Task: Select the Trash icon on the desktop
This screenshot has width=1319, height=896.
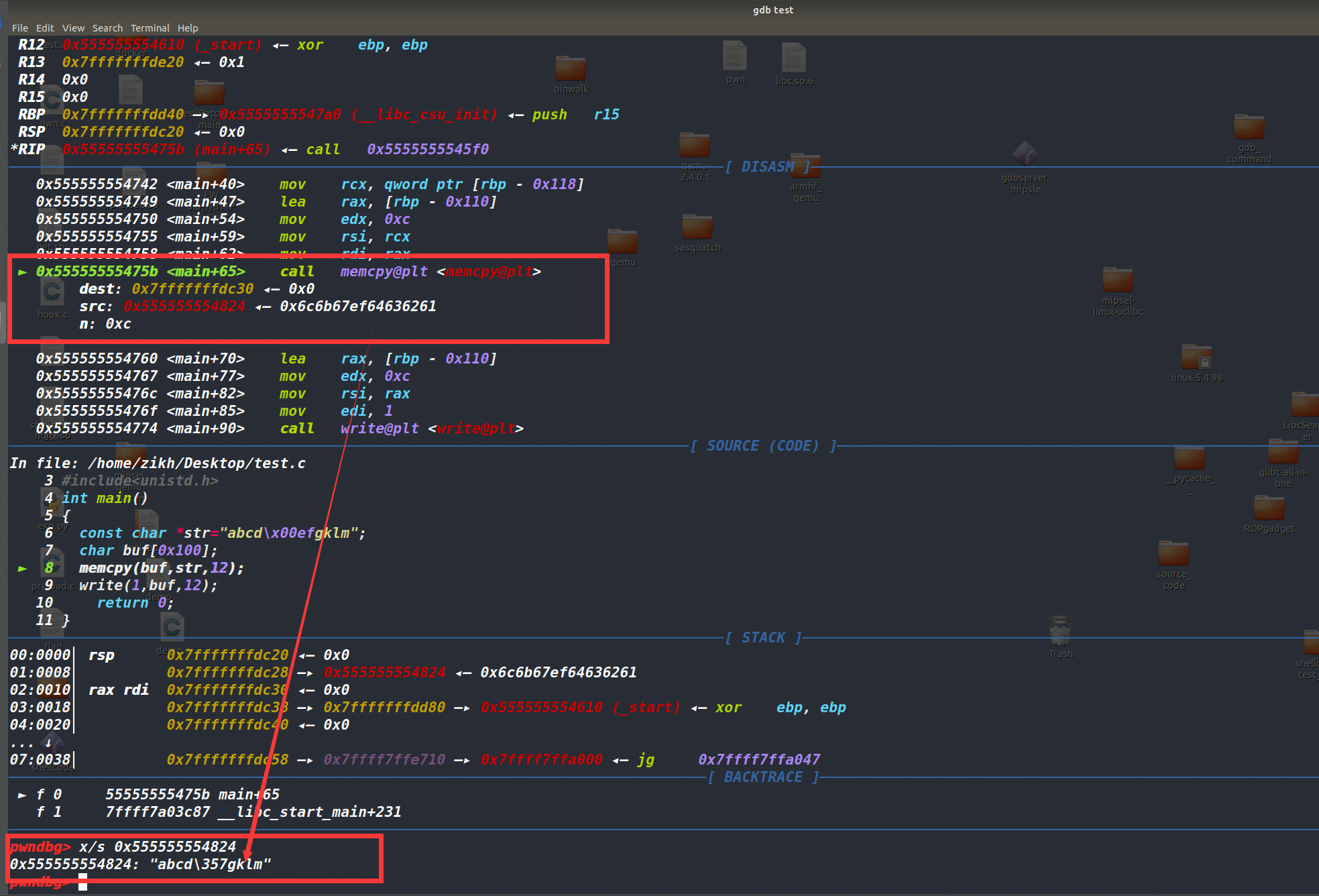Action: pos(1060,637)
